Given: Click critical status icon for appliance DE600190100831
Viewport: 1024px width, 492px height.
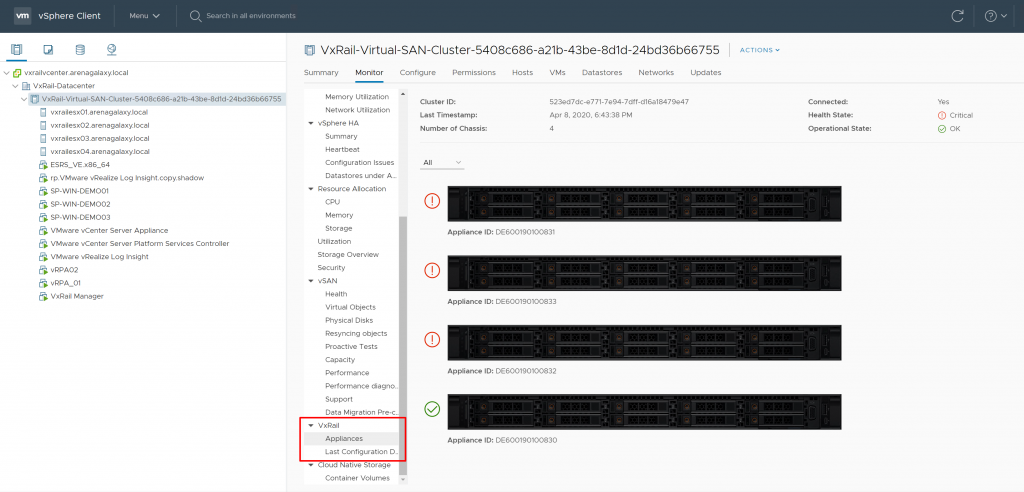Looking at the screenshot, I should coord(432,201).
